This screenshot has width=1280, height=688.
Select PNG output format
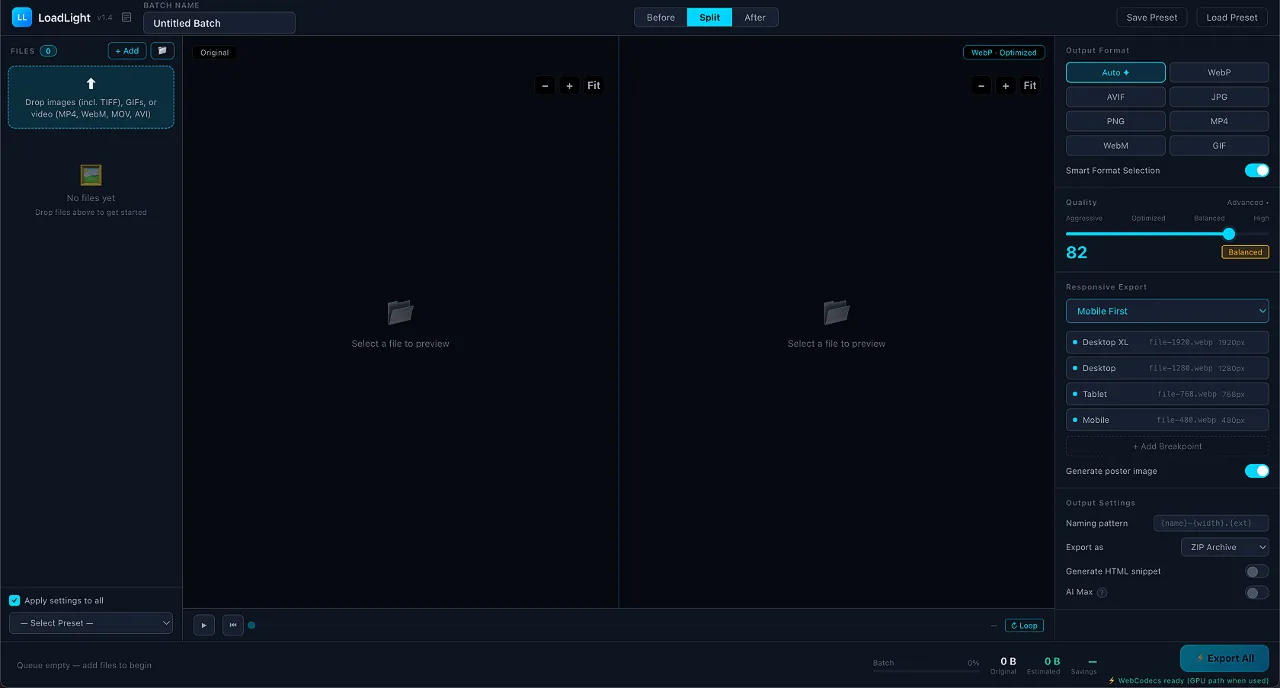pos(1116,121)
